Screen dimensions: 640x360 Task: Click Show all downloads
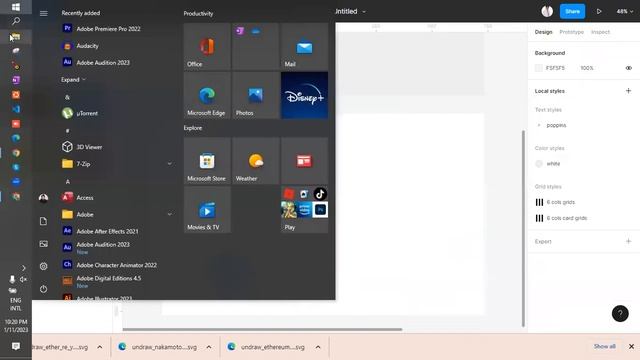604,347
